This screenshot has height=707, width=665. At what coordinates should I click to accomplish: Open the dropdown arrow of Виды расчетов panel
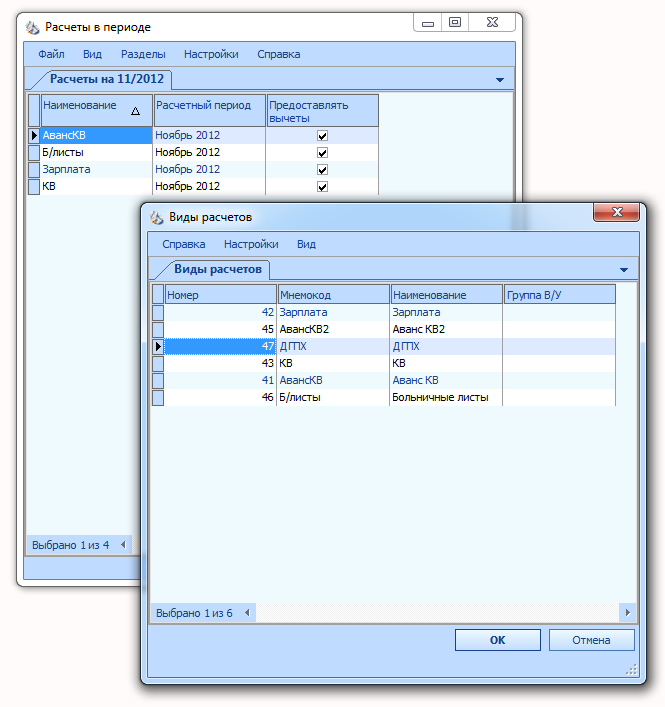[624, 270]
